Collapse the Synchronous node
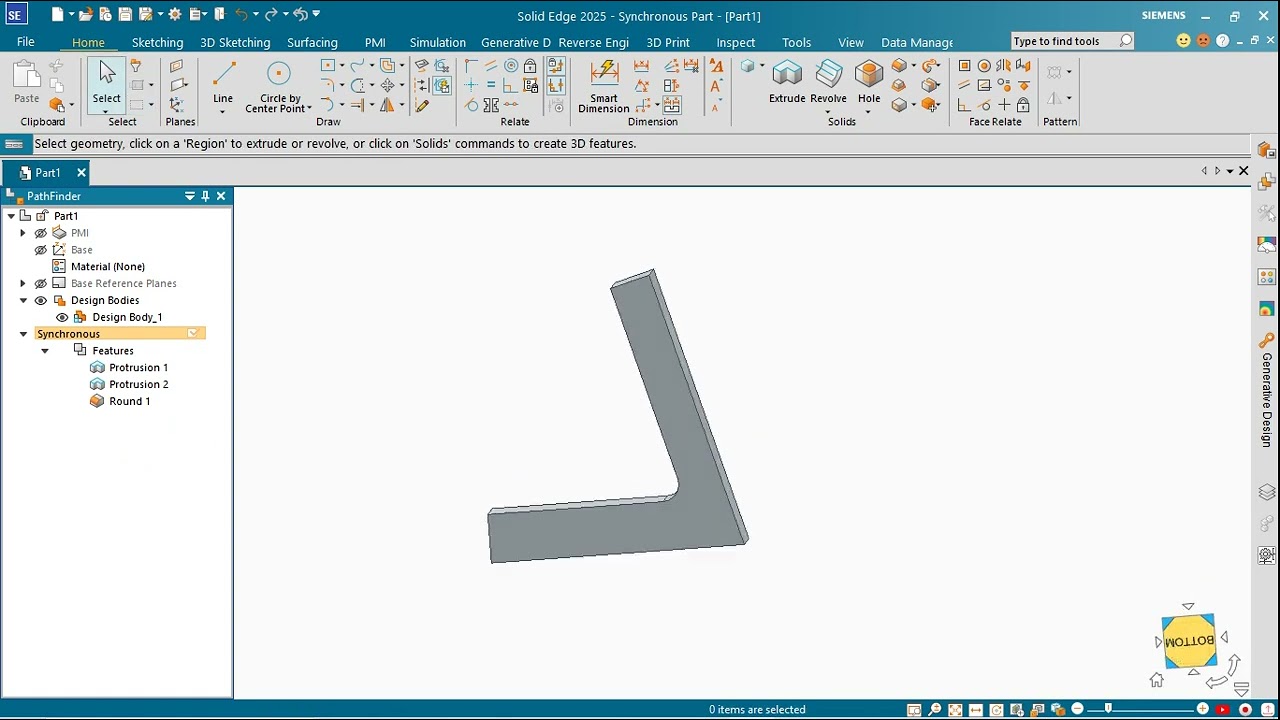1280x720 pixels. tap(23, 334)
